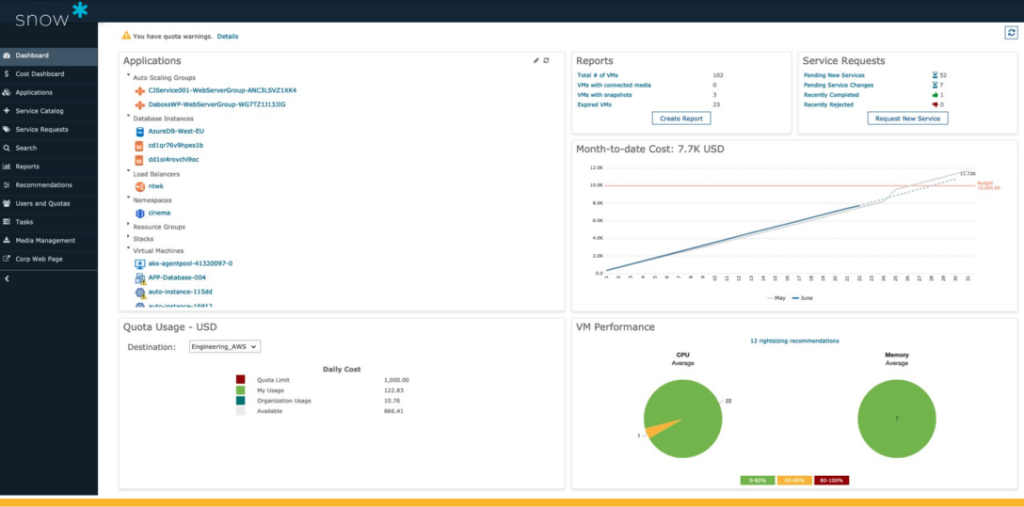This screenshot has width=1024, height=507.
Task: Expand the Resource Groups tree node
Action: click(x=128, y=226)
